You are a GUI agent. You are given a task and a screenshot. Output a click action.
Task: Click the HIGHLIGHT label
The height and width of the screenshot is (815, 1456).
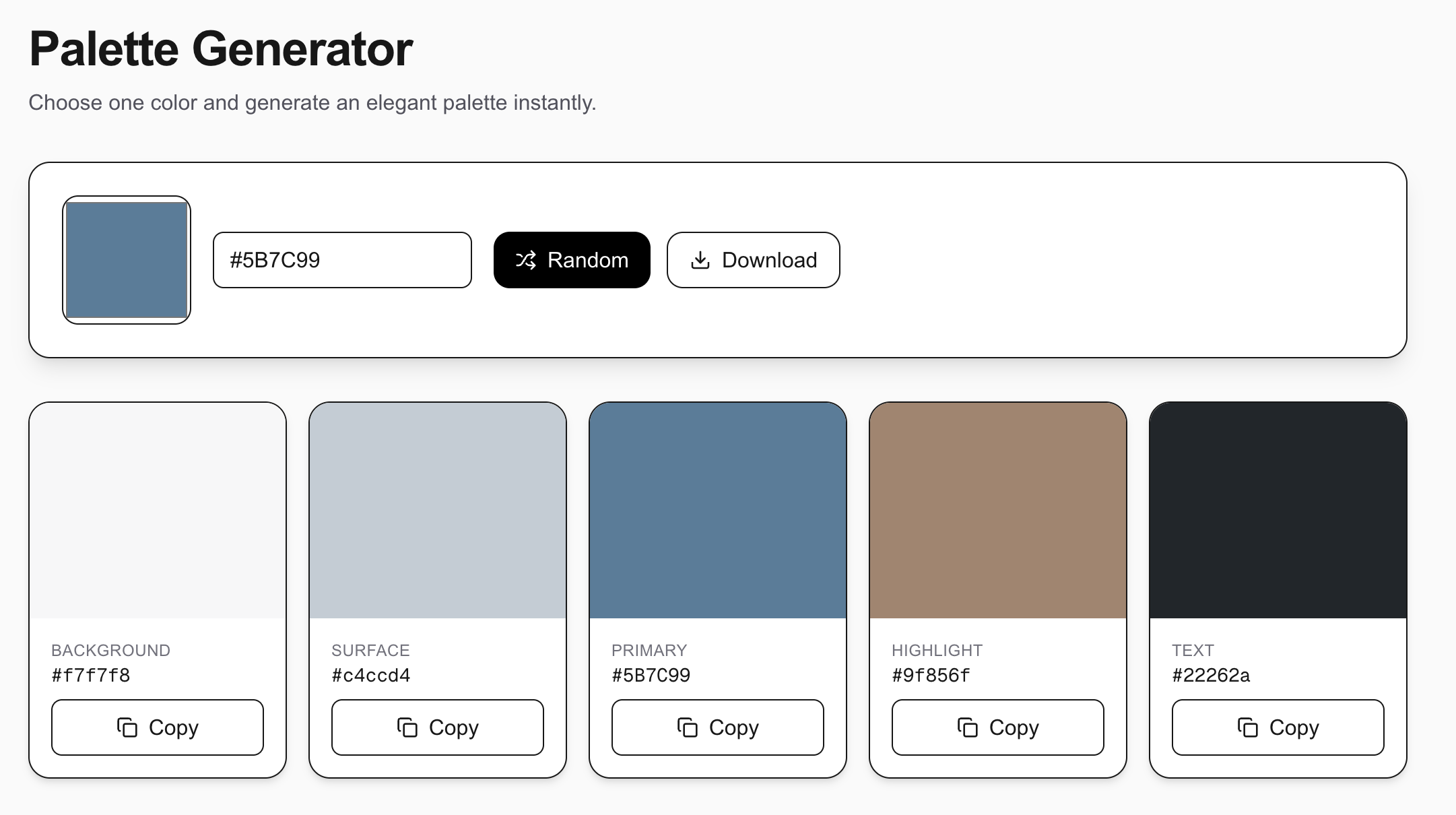[937, 650]
